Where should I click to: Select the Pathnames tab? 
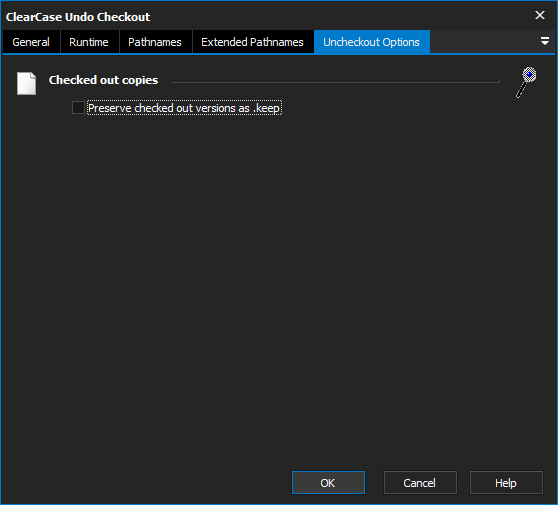tap(155, 42)
